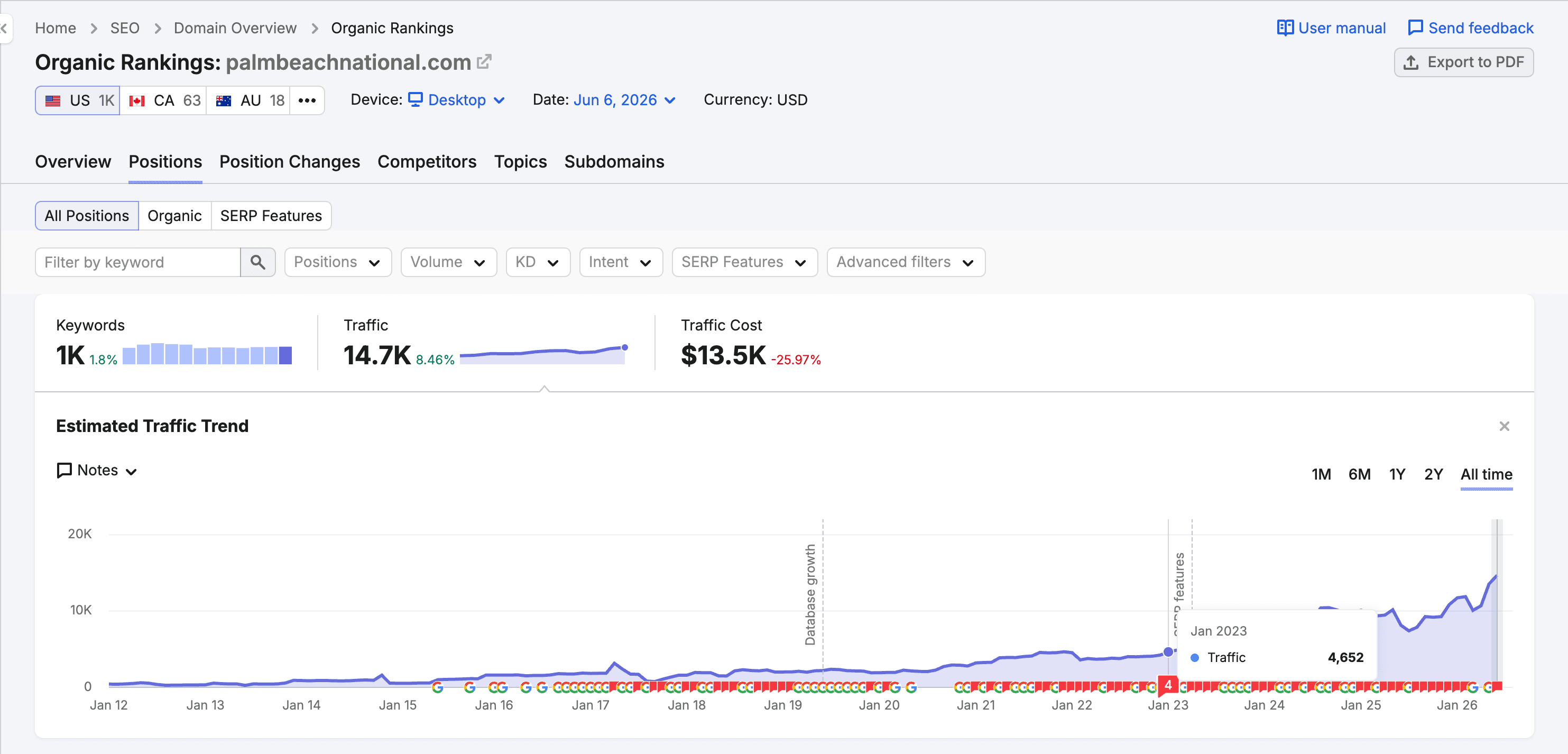Screen dimensions: 1568x754
Task: Show more country databases via ellipsis
Action: [x=307, y=100]
